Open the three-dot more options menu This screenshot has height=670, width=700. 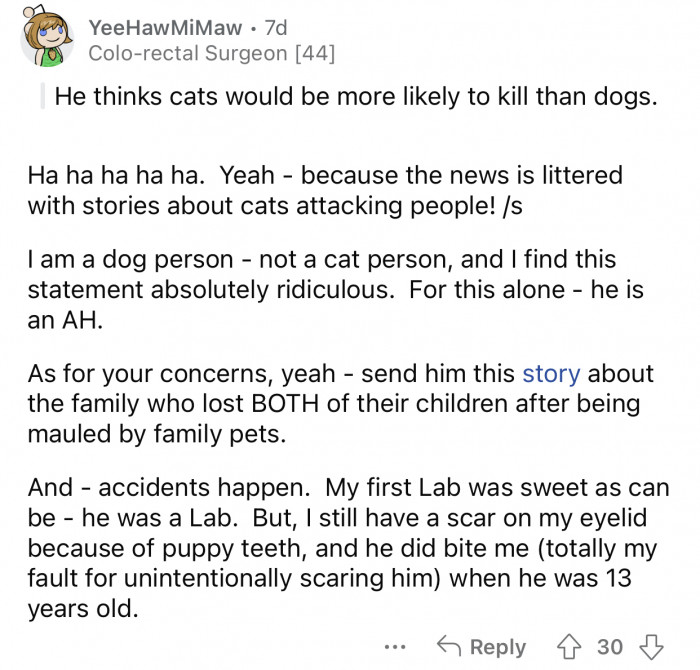394,647
